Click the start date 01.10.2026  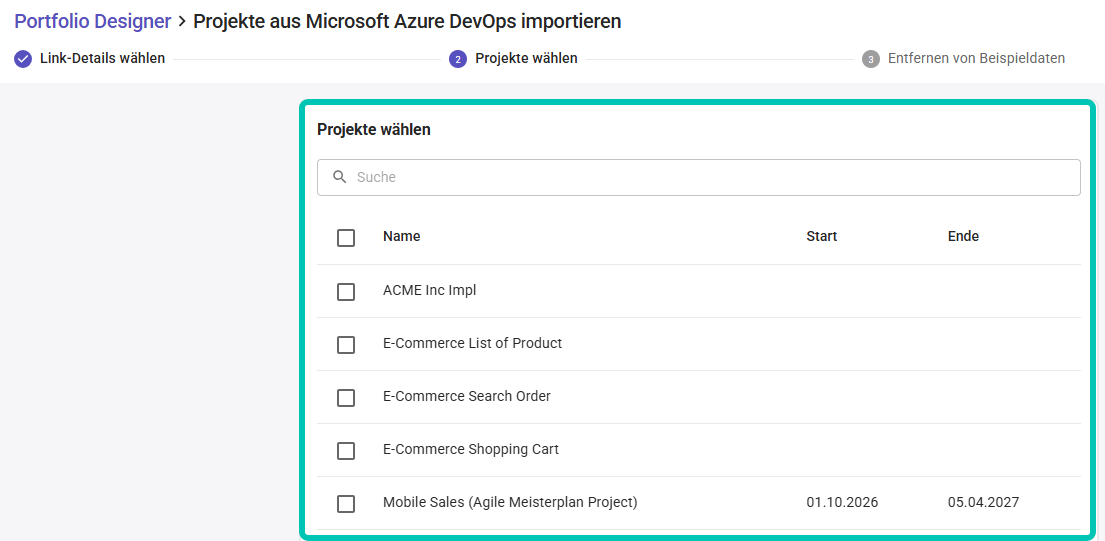[843, 502]
